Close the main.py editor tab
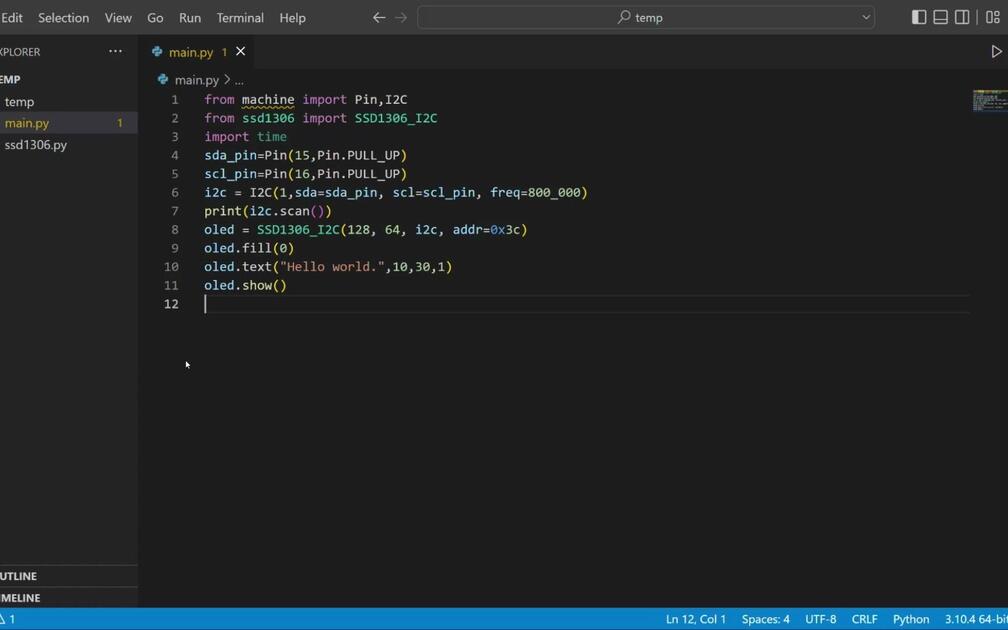Image resolution: width=1008 pixels, height=630 pixels. (x=240, y=51)
